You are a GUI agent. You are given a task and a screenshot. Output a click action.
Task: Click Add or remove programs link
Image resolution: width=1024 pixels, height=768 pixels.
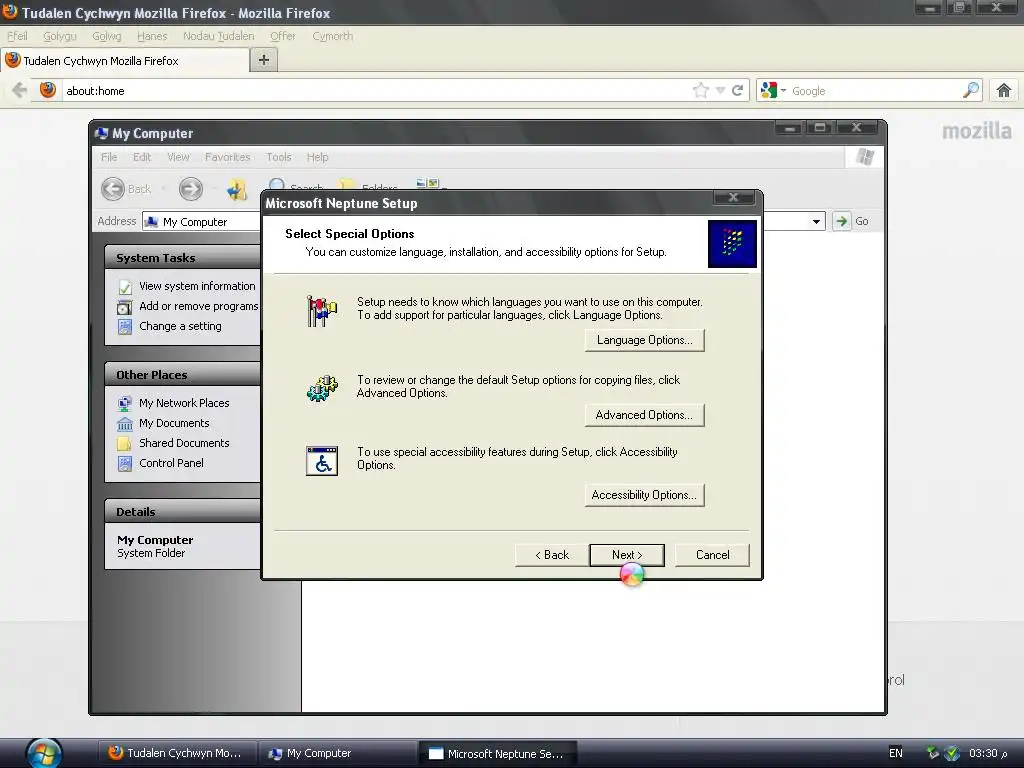pos(199,306)
